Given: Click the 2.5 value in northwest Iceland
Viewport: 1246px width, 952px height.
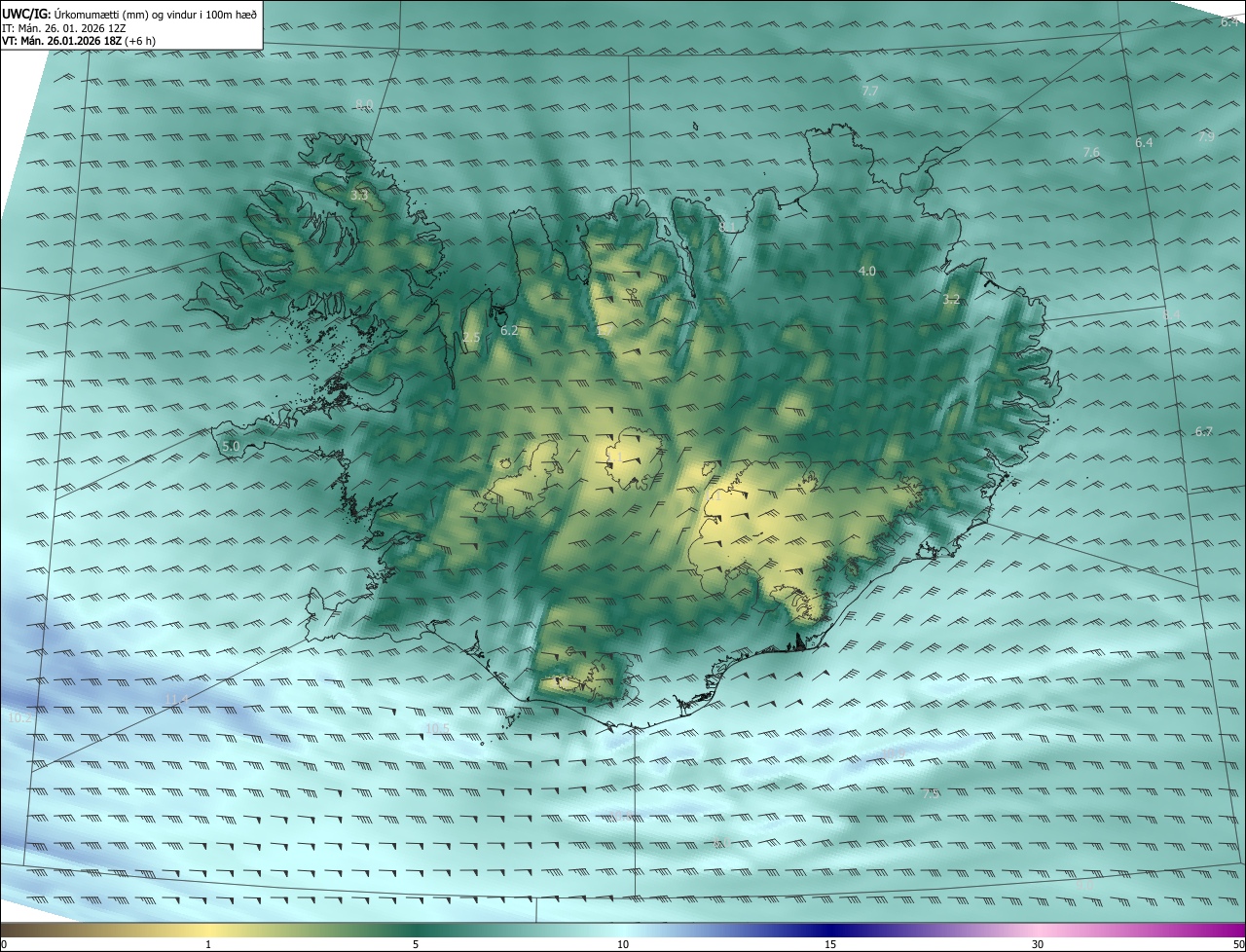Looking at the screenshot, I should pyautogui.click(x=471, y=337).
